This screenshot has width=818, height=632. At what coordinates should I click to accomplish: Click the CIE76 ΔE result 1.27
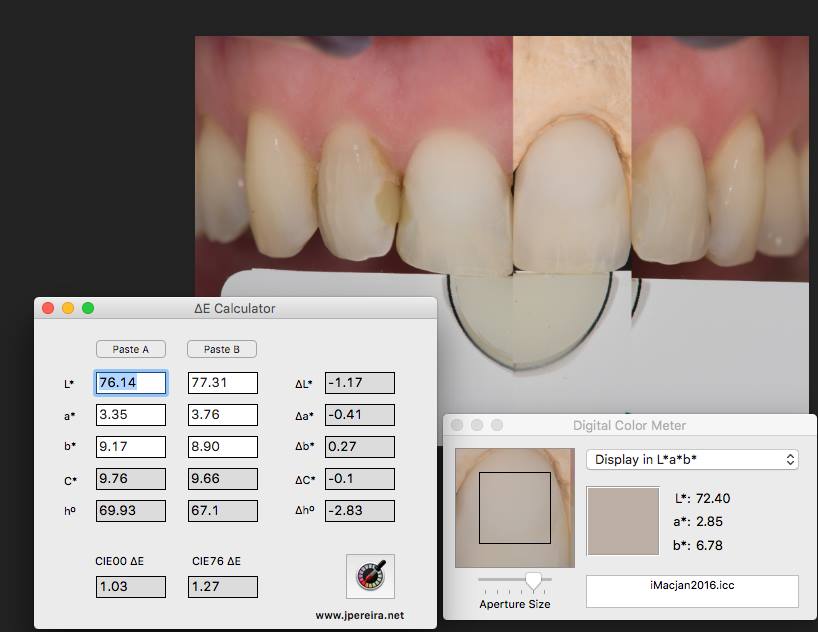(223, 587)
